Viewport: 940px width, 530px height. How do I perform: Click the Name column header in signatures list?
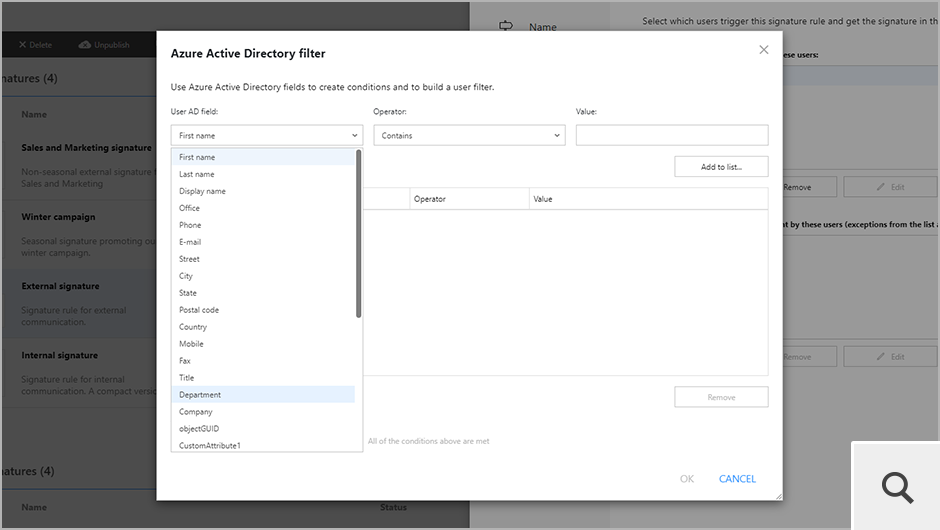(x=34, y=115)
